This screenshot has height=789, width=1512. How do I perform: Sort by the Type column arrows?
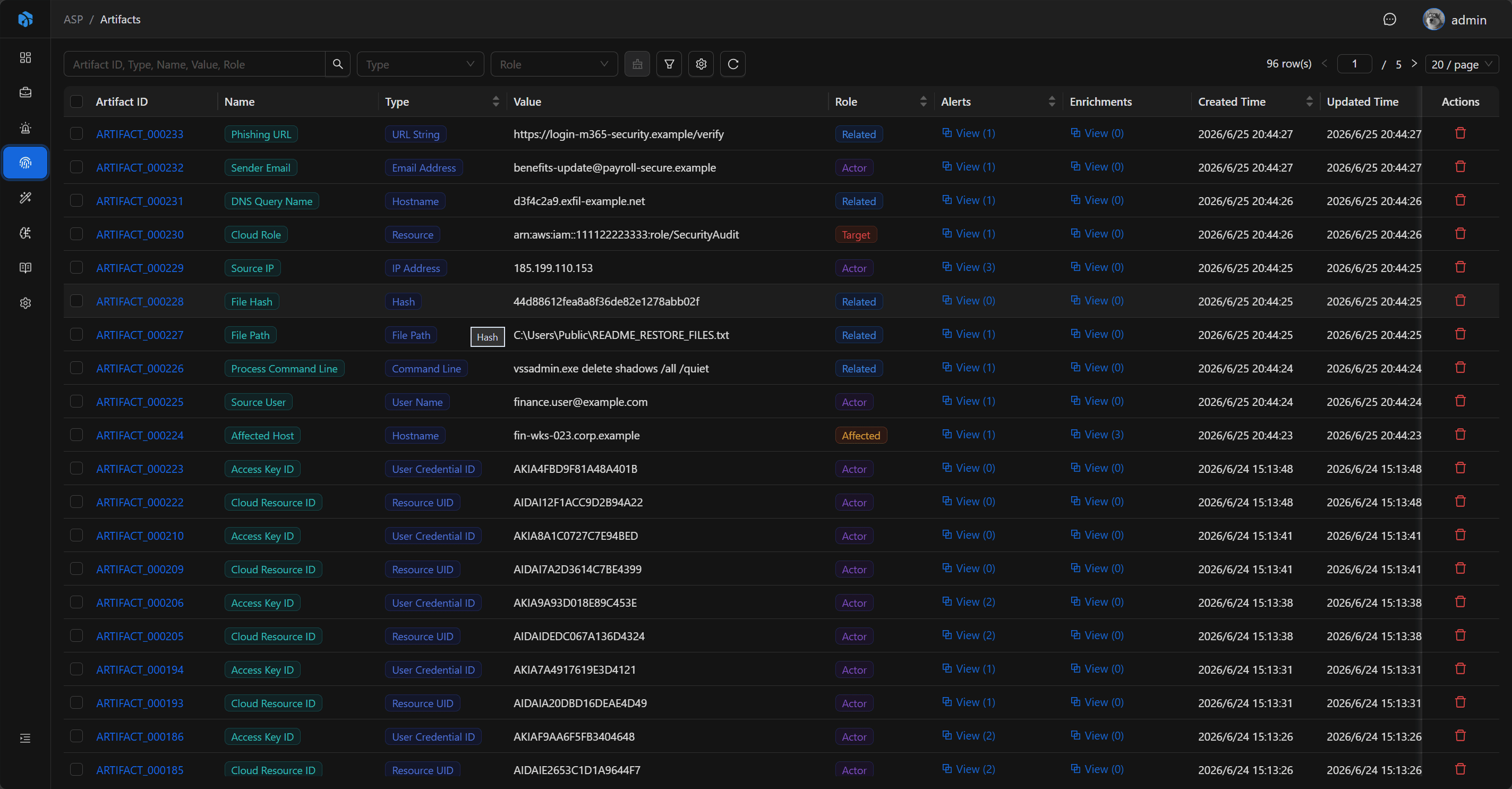coord(496,101)
